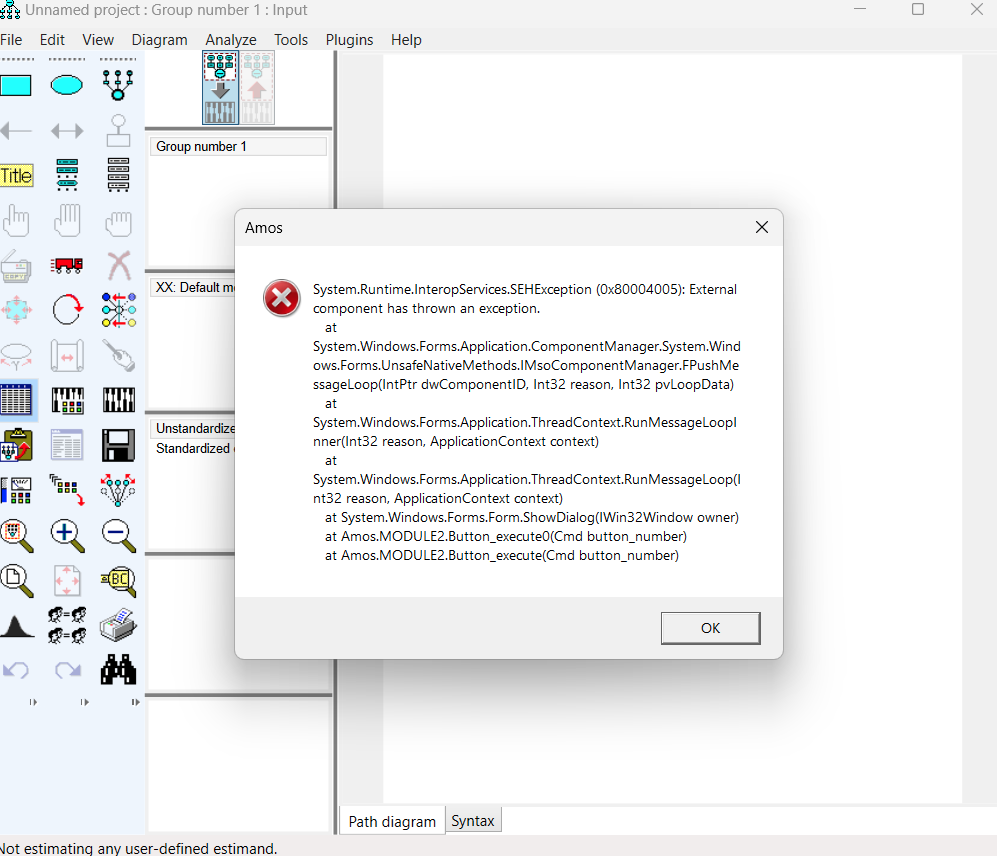Toggle View the output path diagram button
This screenshot has width=997, height=856.
click(257, 88)
